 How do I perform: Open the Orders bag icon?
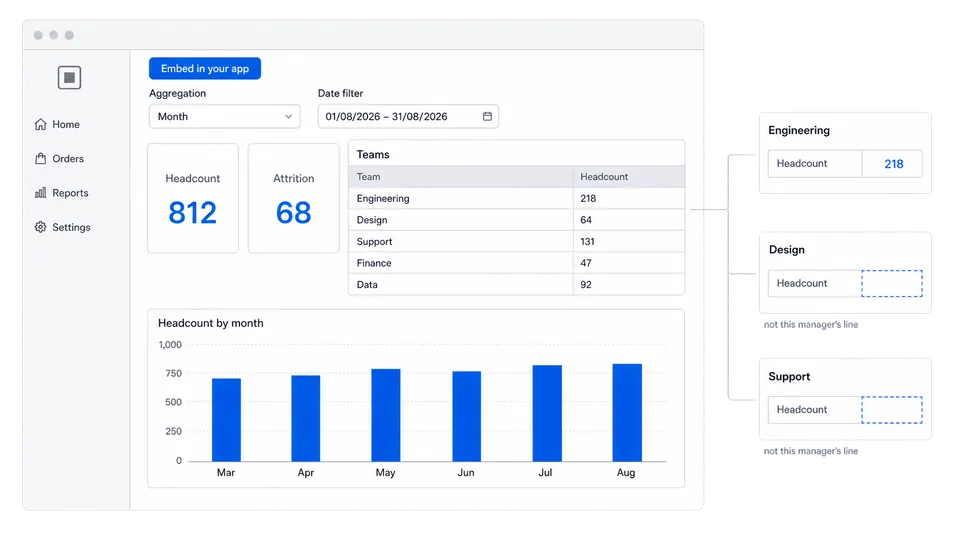[40, 159]
